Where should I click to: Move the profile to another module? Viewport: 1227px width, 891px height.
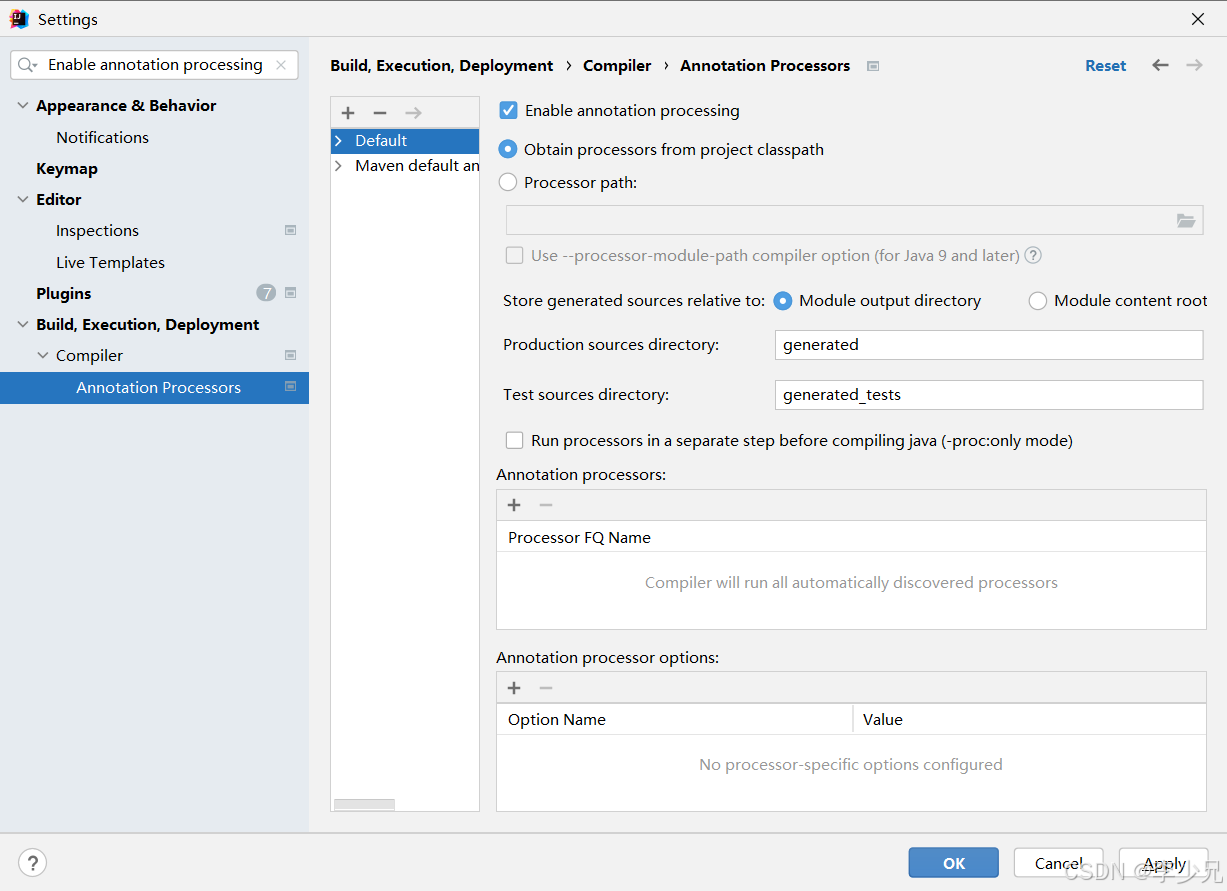pos(413,113)
